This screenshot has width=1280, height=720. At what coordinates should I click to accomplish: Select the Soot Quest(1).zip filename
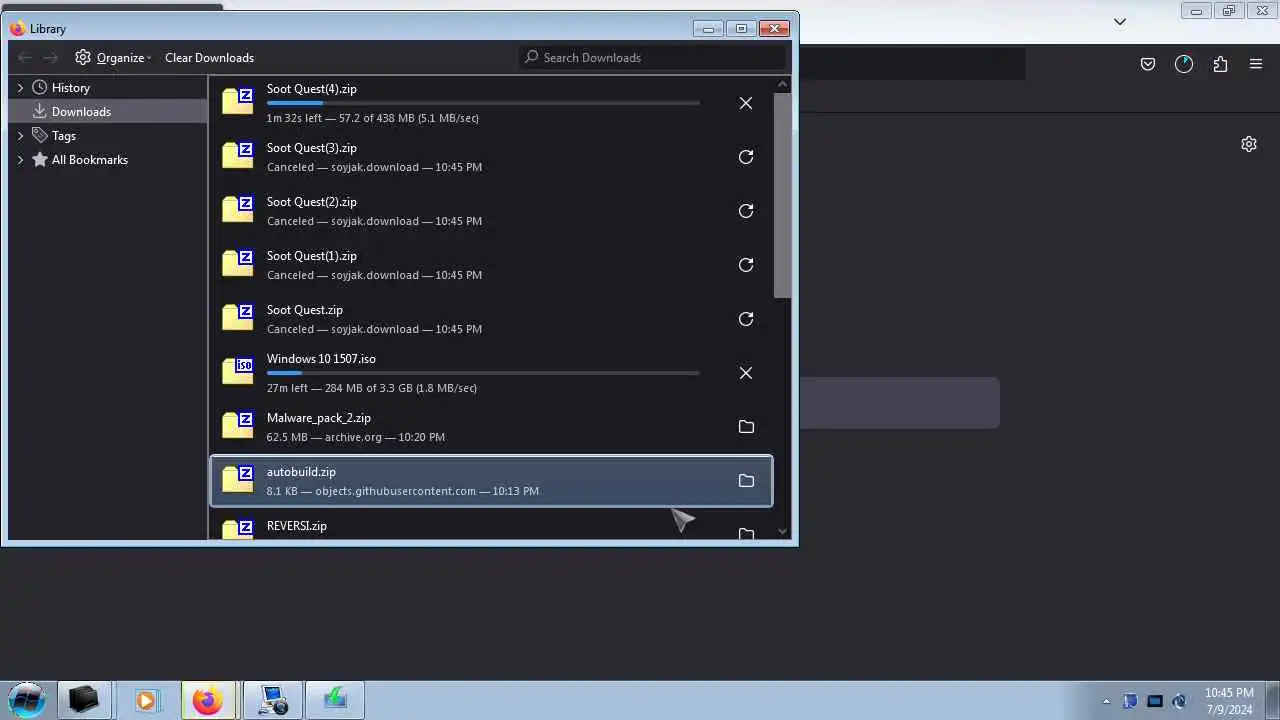312,256
